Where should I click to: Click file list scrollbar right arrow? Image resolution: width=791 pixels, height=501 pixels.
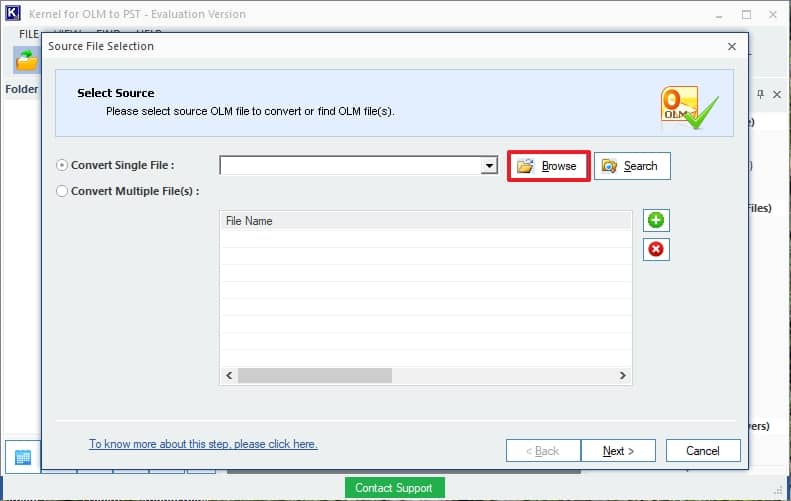click(x=623, y=375)
